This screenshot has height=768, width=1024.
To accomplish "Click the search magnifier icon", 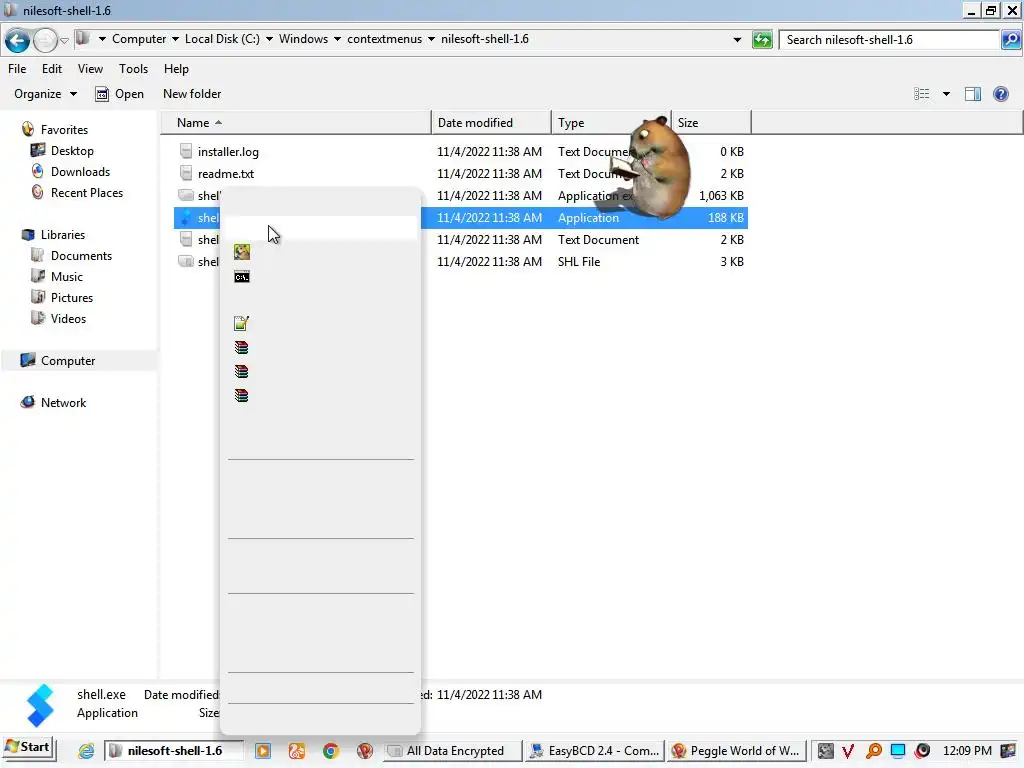I will tap(1010, 40).
